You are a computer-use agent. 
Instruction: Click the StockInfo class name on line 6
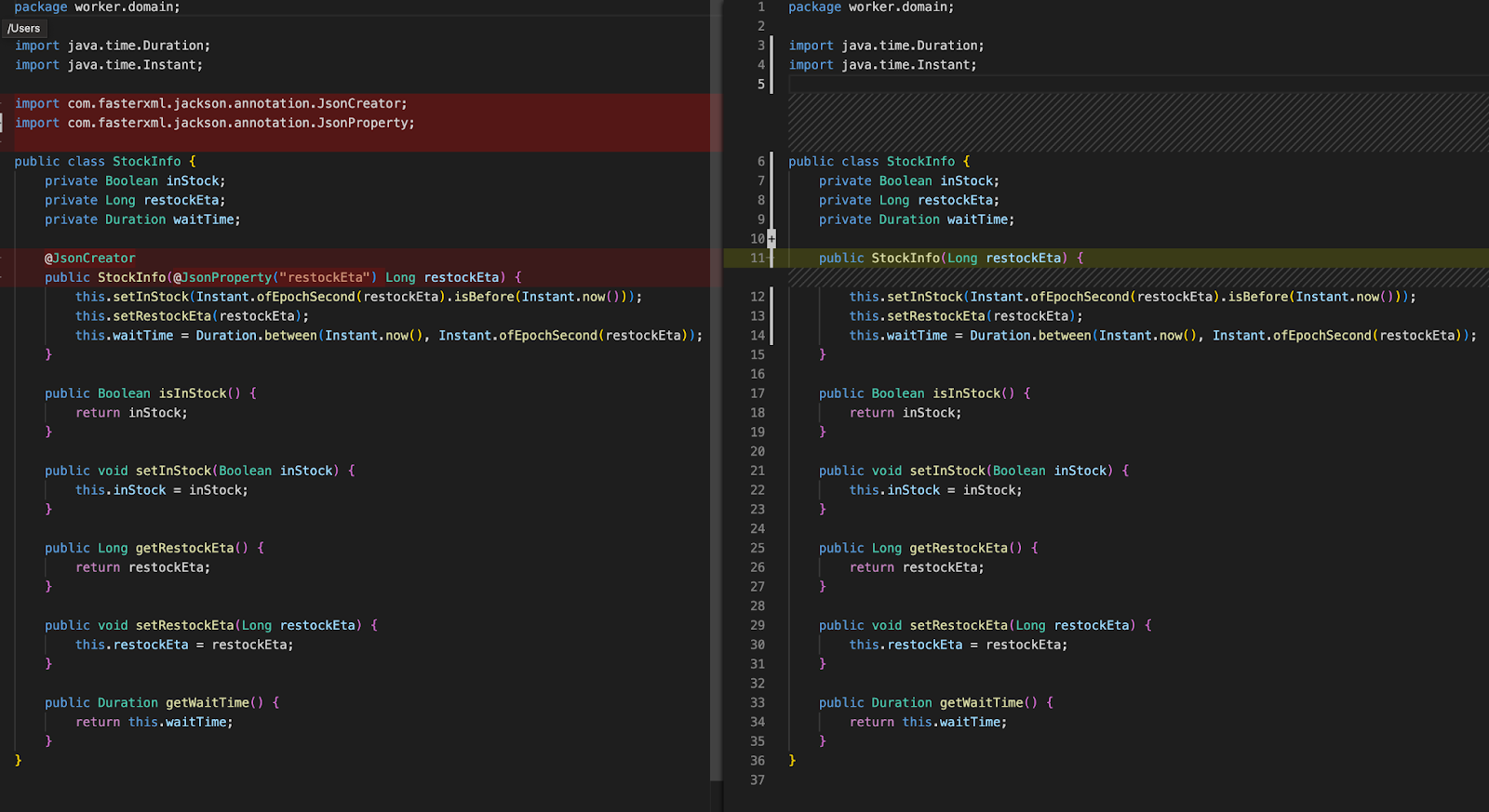919,162
